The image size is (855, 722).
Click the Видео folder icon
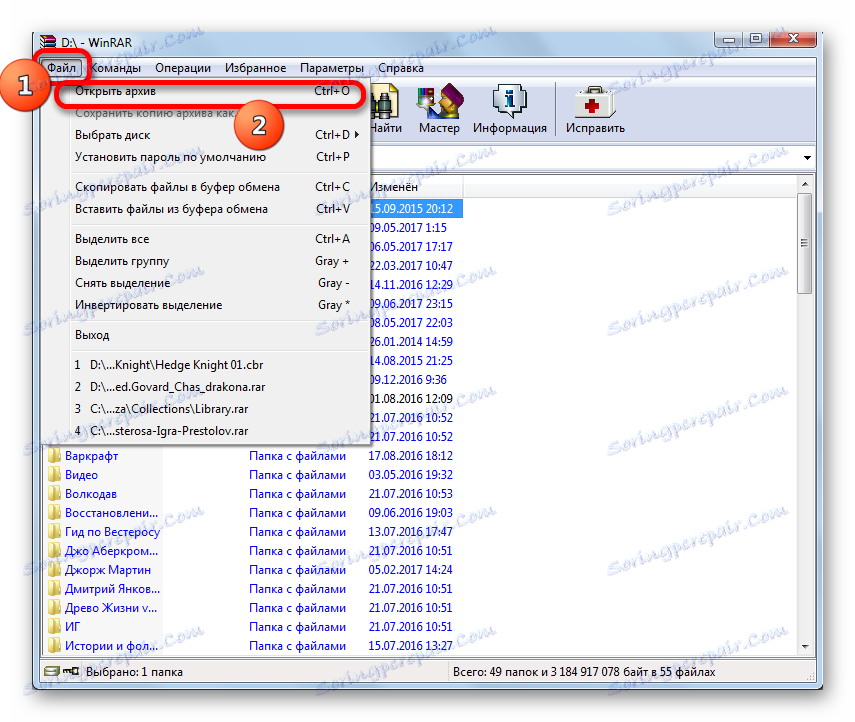coord(54,474)
